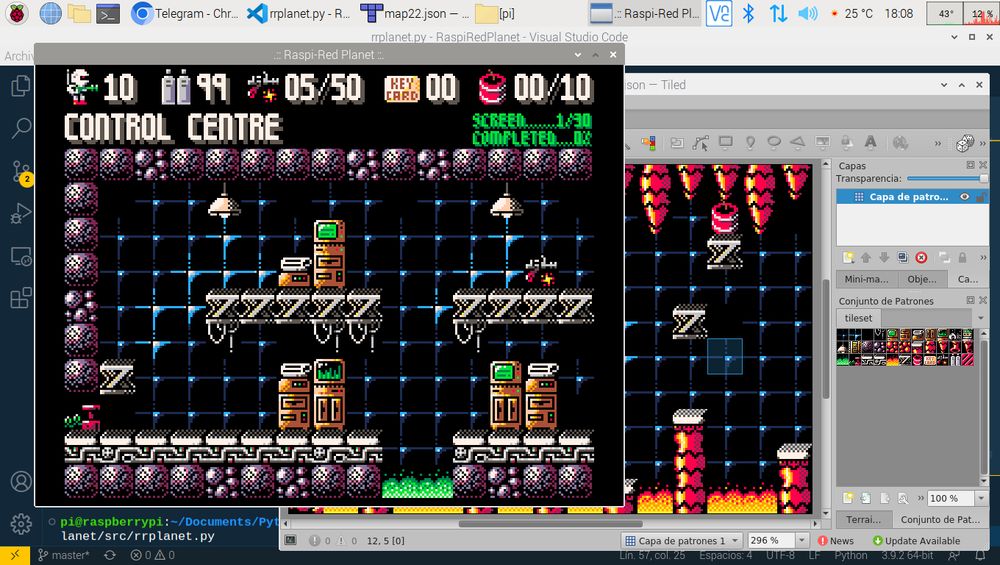
Task: Open the tileset zoom 100 % dropdown
Action: 982,498
